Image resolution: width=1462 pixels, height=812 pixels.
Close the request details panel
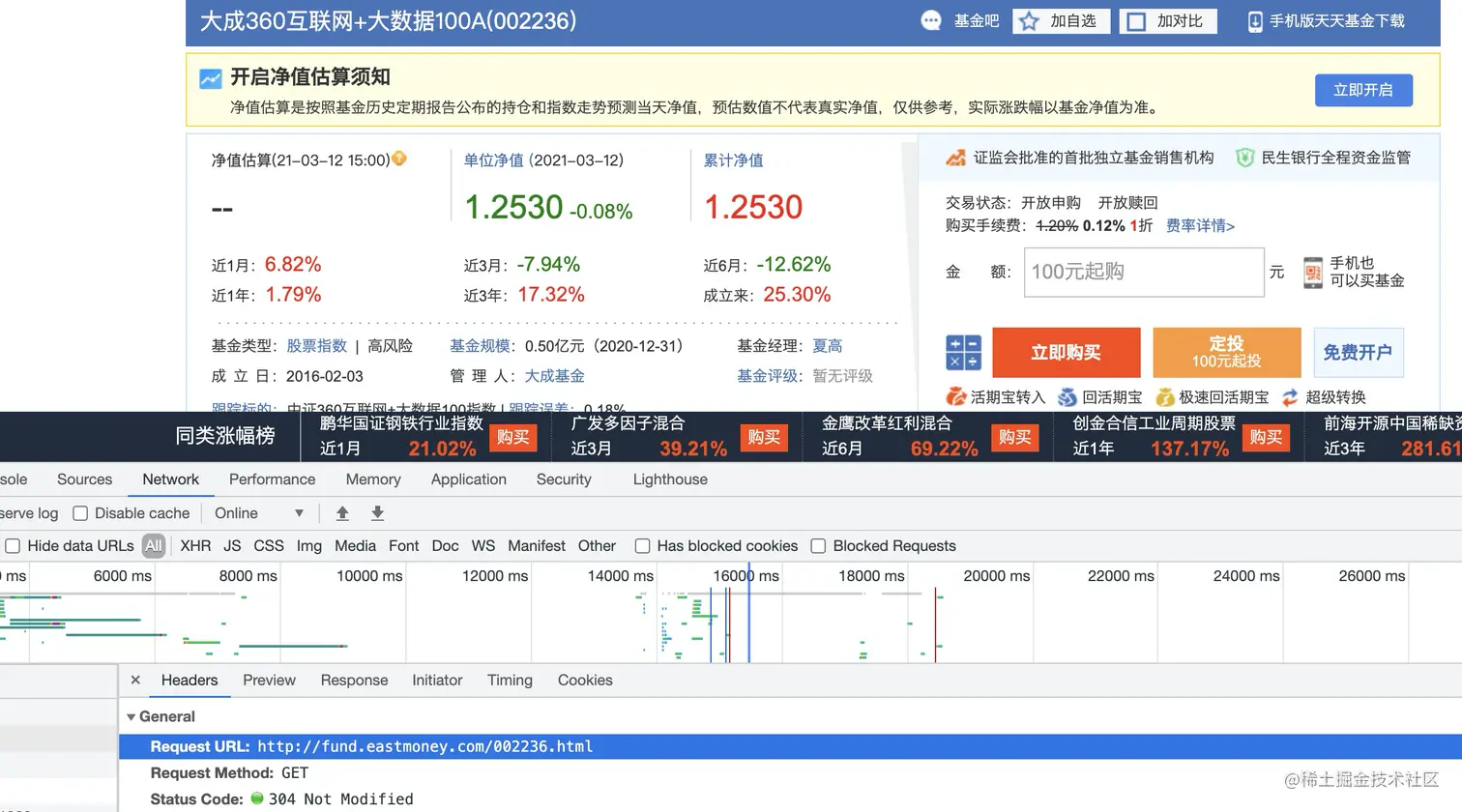(x=135, y=680)
